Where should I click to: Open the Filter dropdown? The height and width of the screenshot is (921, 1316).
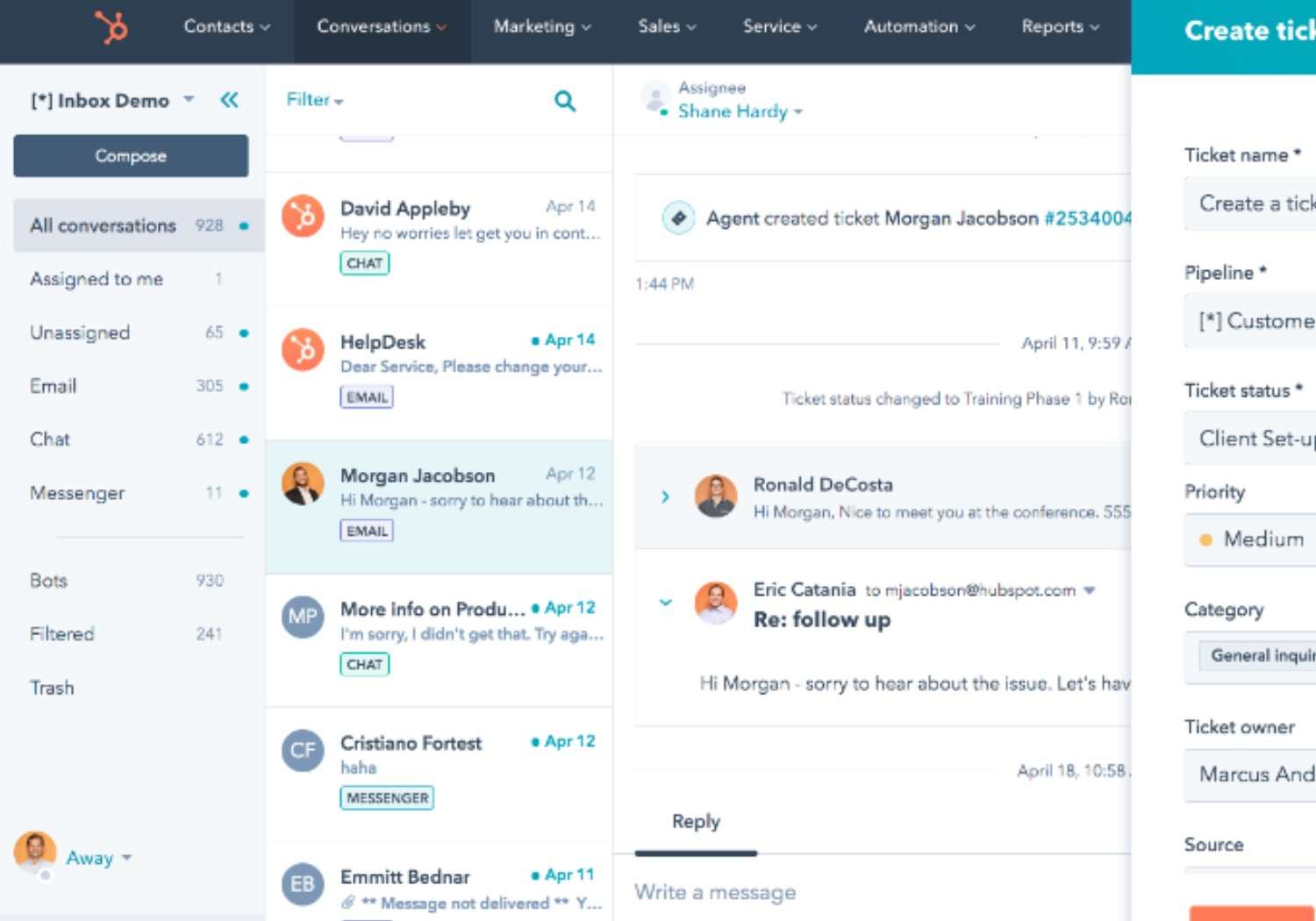coord(314,100)
